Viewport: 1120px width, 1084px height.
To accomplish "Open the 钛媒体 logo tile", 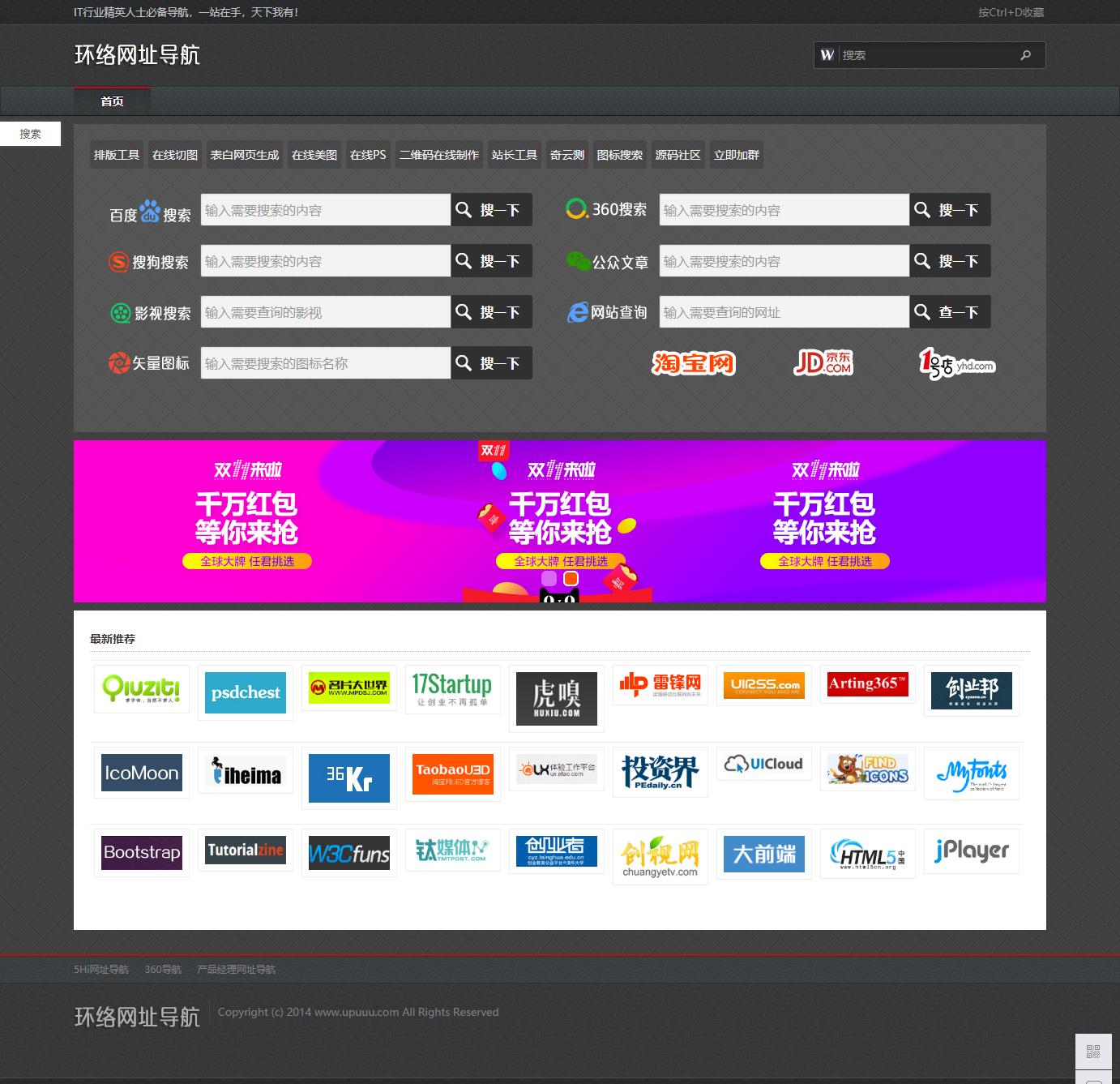I will 453,850.
